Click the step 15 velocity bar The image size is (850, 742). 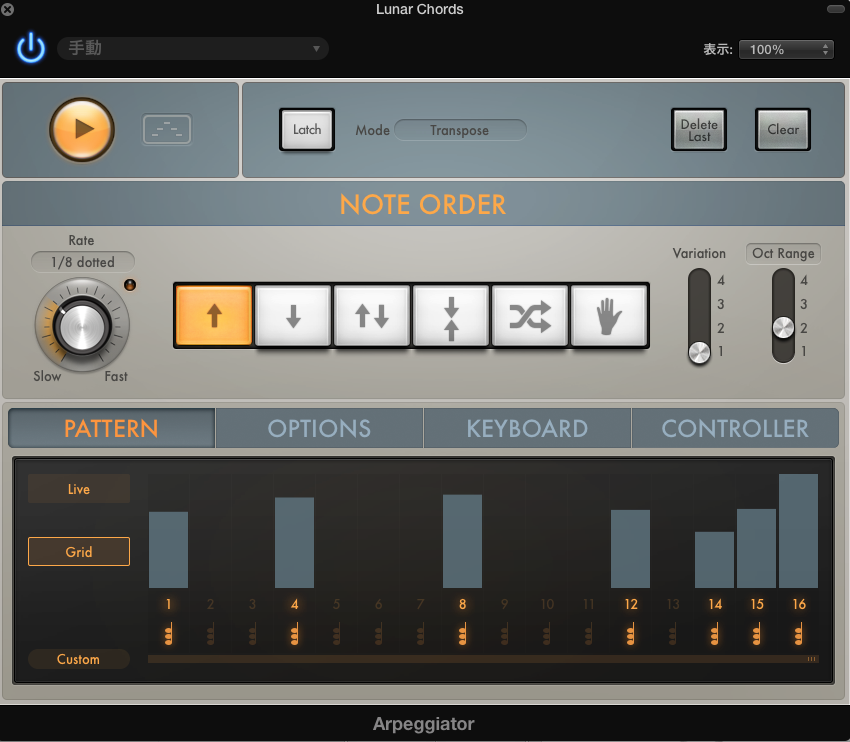point(756,549)
